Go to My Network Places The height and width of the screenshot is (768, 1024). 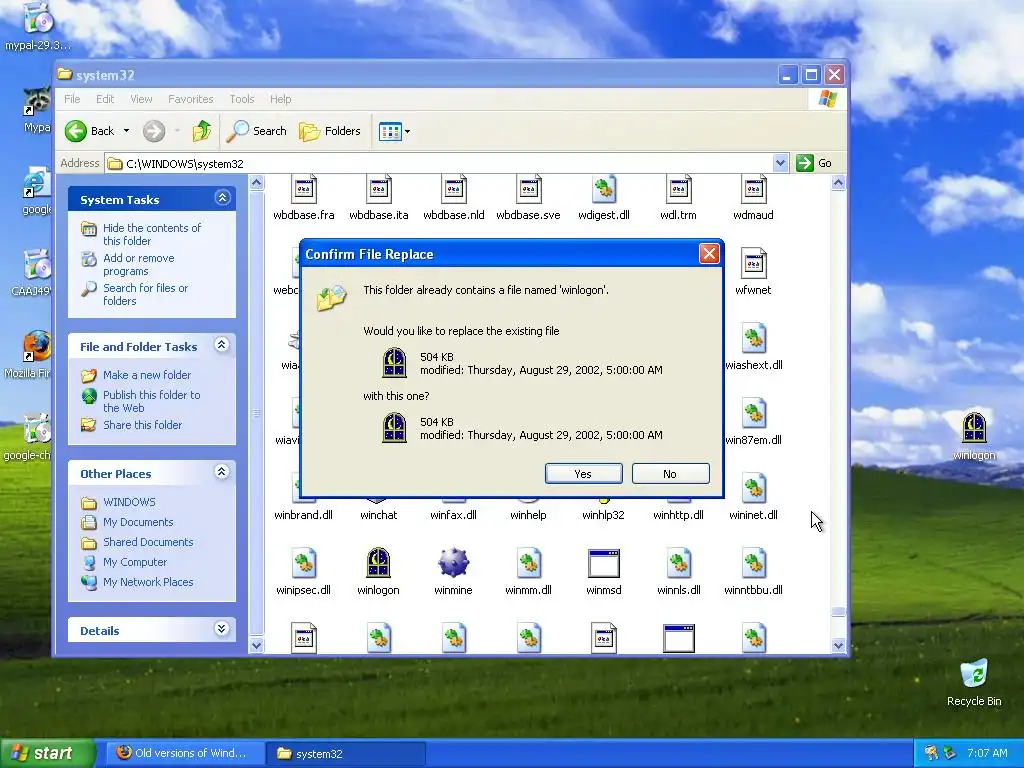point(148,583)
